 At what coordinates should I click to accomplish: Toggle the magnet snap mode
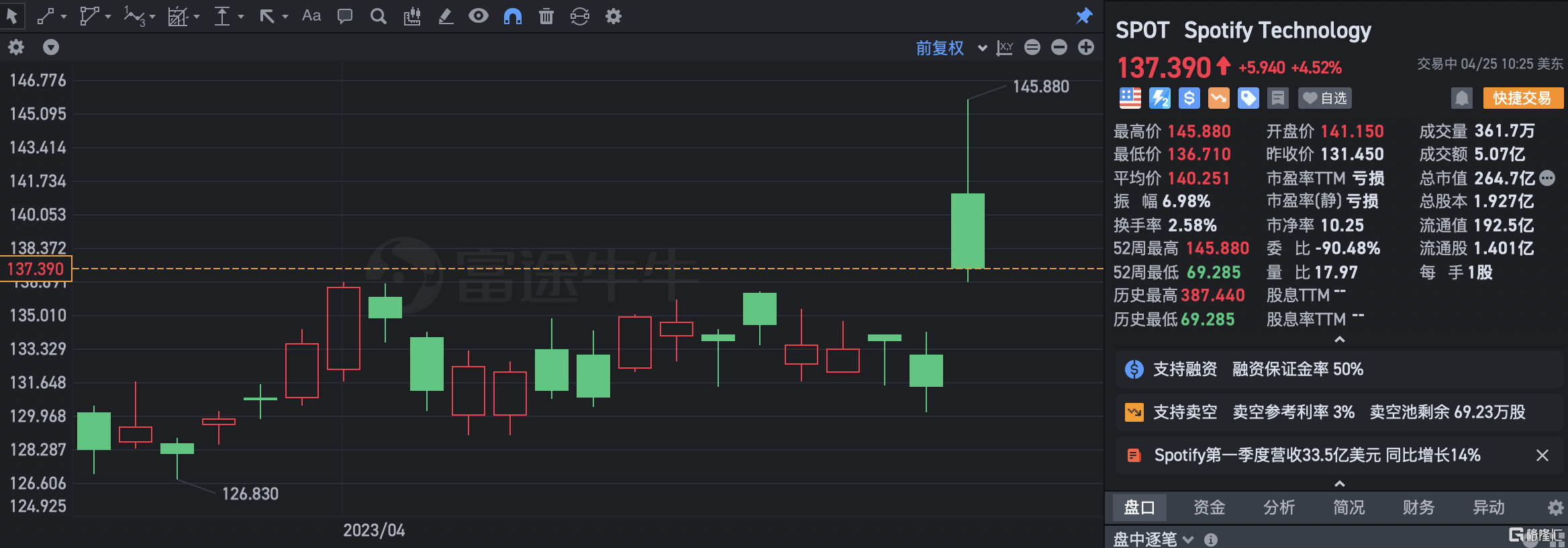pyautogui.click(x=513, y=16)
